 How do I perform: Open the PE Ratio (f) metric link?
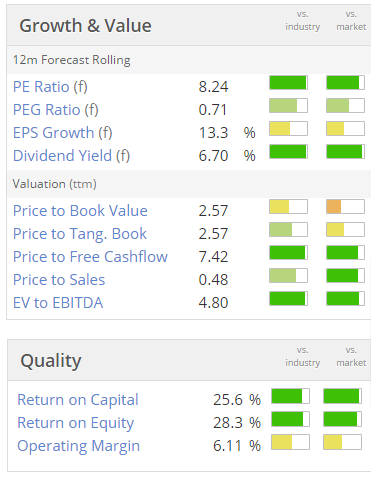50,87
